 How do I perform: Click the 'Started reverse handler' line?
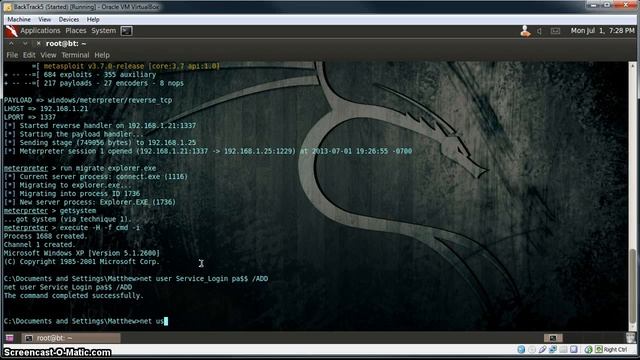click(x=100, y=126)
